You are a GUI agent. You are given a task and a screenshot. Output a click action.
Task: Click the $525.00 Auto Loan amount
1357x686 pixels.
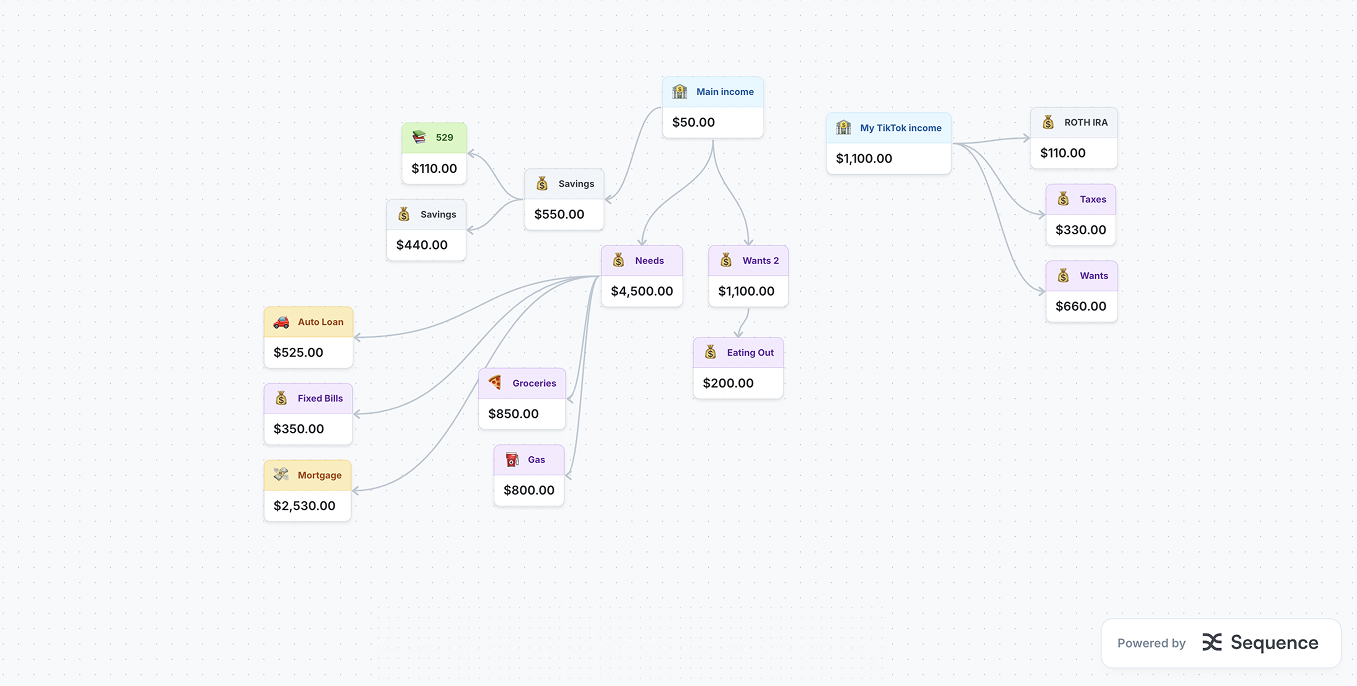click(298, 352)
